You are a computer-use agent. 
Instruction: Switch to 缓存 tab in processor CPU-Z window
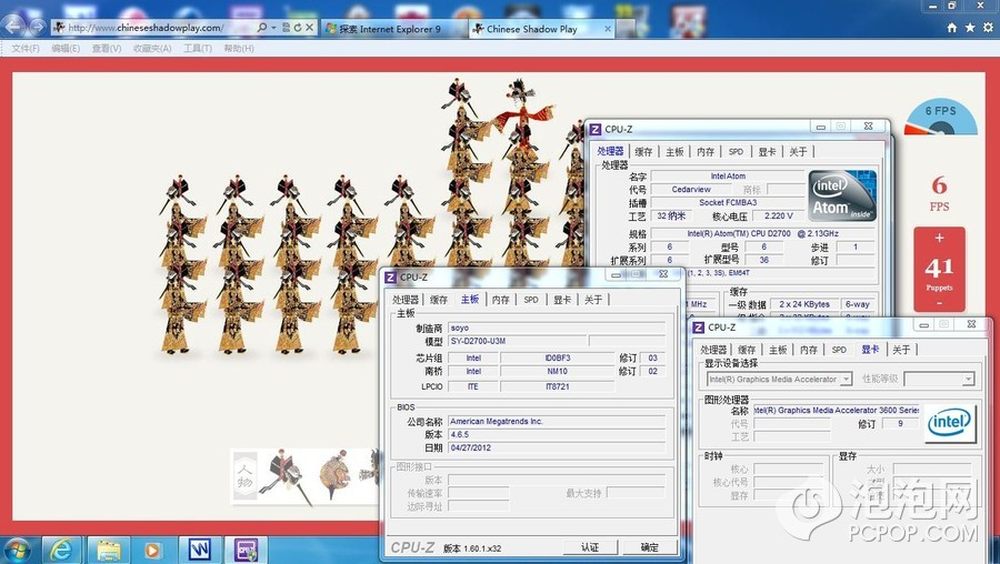643,151
